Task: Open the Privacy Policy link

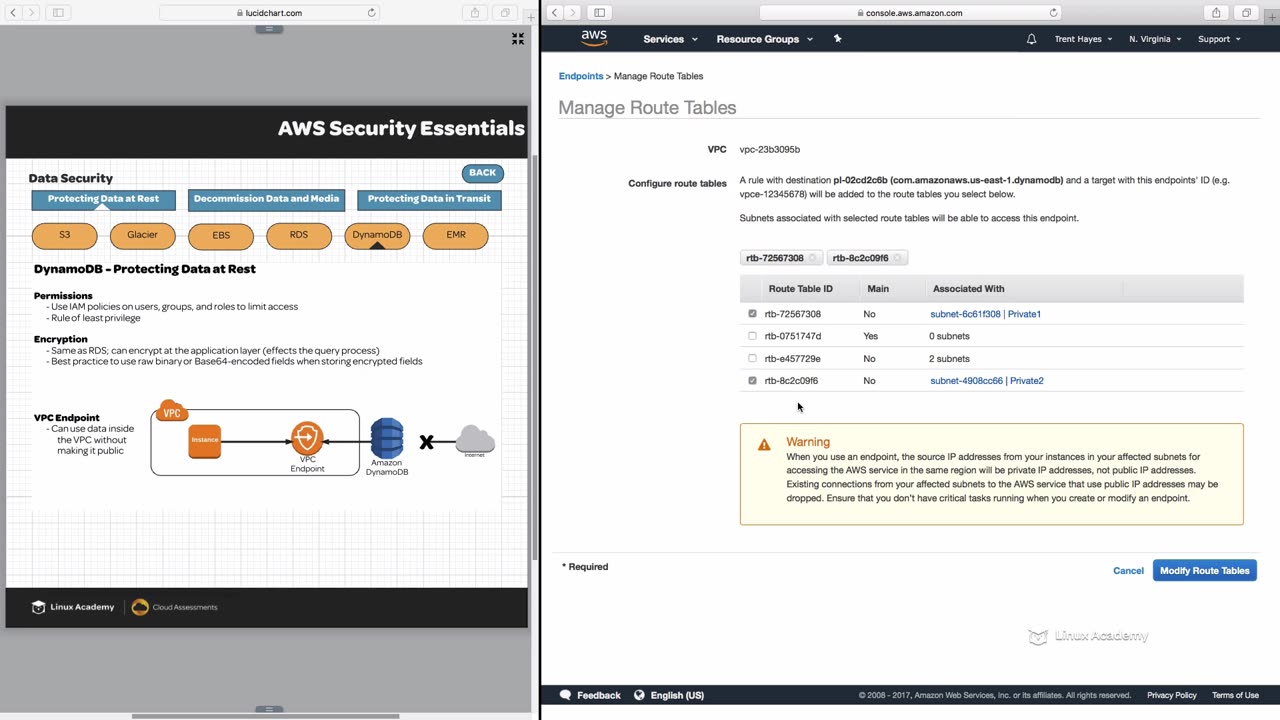Action: 1171,695
